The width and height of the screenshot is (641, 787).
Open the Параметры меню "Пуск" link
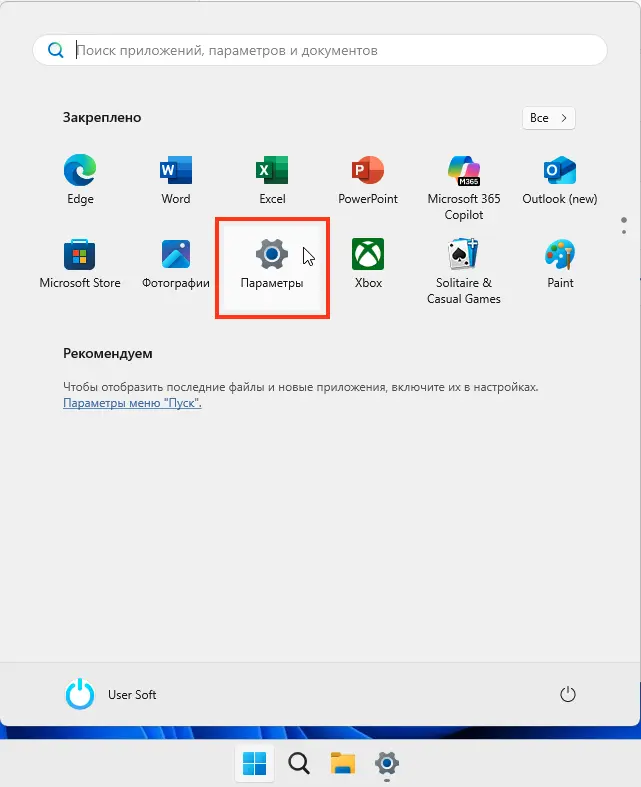click(132, 403)
